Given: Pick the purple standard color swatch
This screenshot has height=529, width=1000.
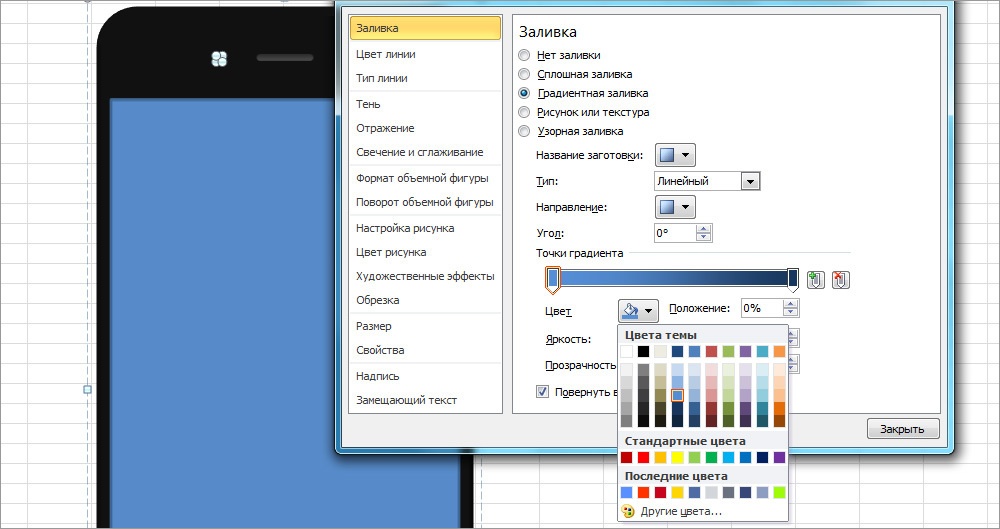Looking at the screenshot, I should [x=779, y=458].
